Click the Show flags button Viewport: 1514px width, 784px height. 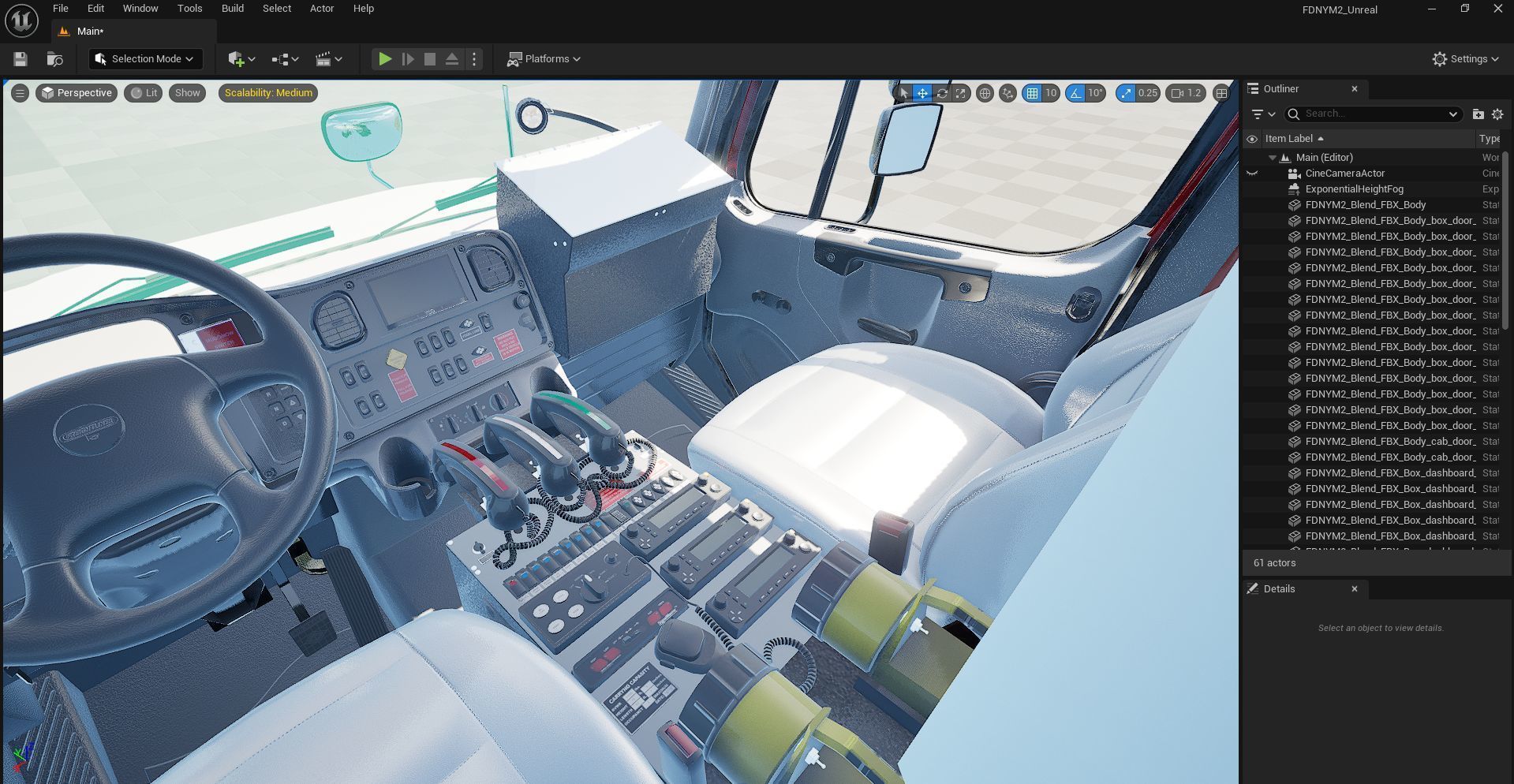[x=188, y=93]
